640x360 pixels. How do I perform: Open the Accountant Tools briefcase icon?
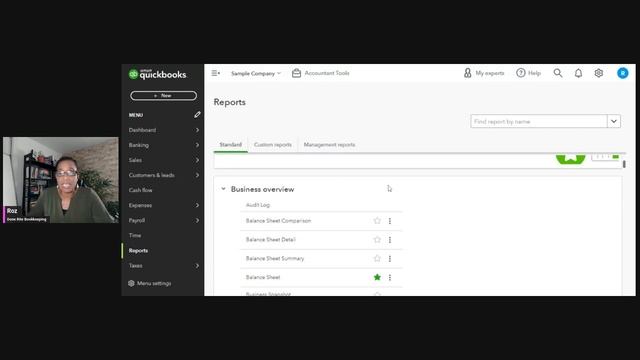point(296,73)
